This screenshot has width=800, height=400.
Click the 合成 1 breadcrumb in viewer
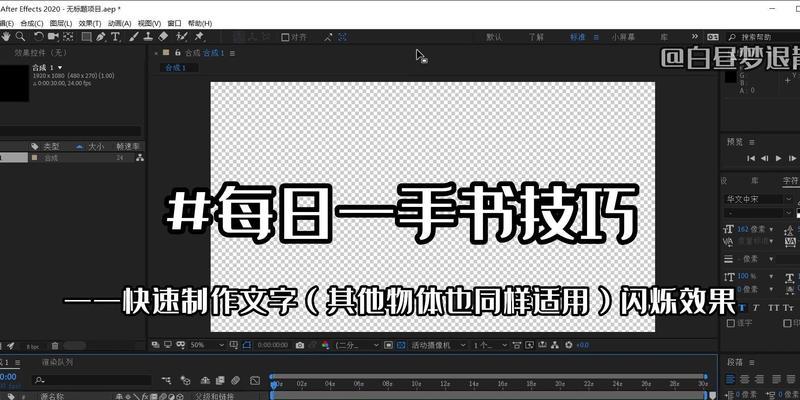click(x=175, y=68)
